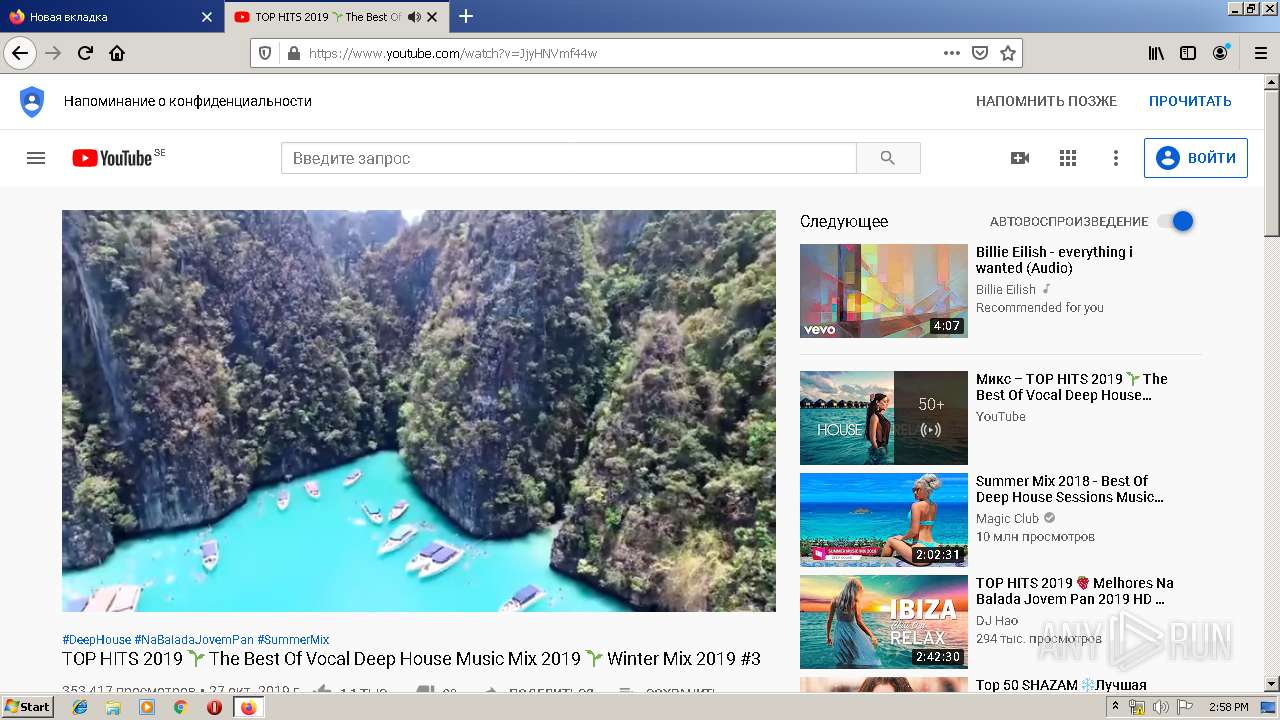Go back with the browser back arrow
The width and height of the screenshot is (1280, 720).
point(20,53)
